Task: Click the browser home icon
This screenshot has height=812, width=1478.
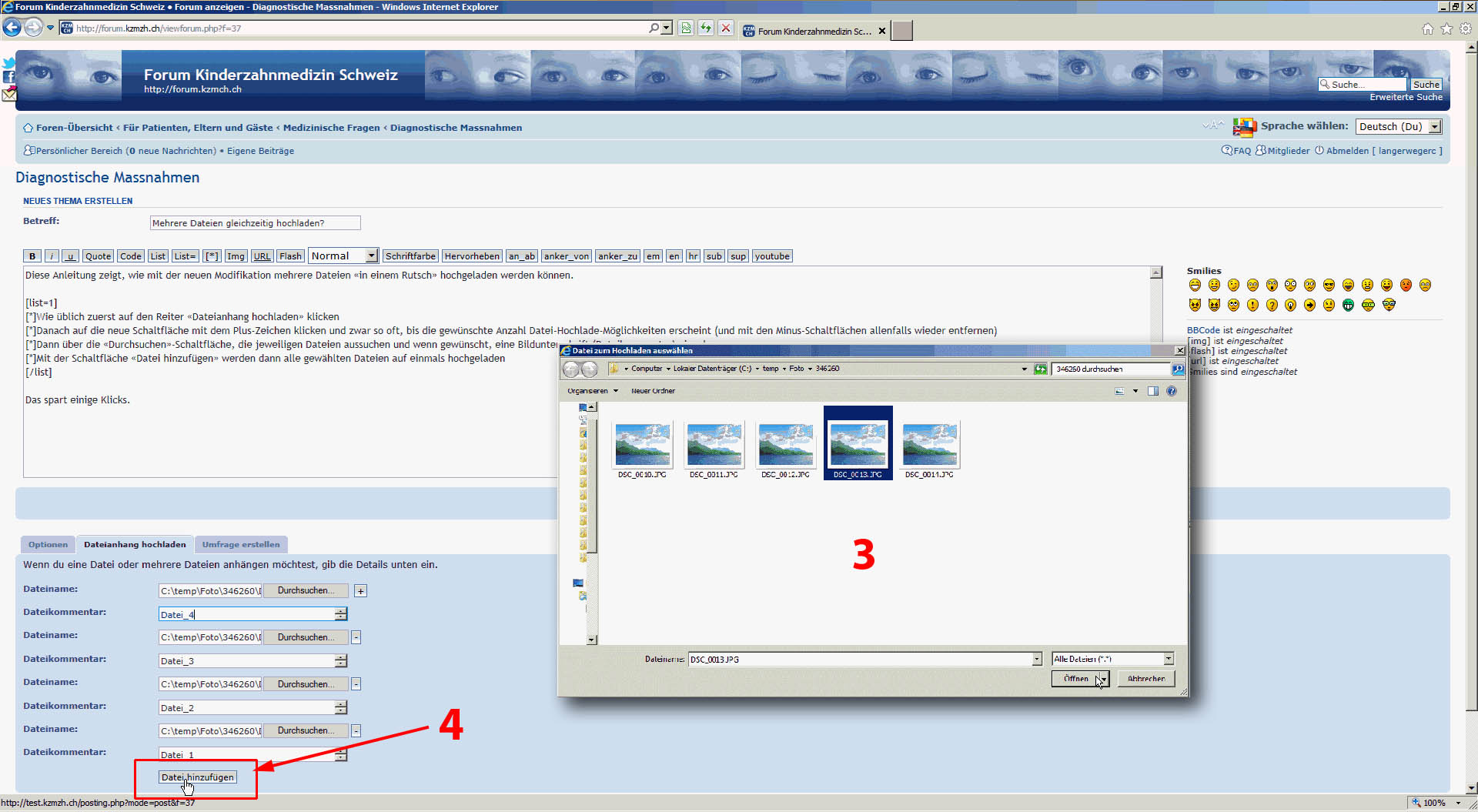Action: coord(1427,28)
